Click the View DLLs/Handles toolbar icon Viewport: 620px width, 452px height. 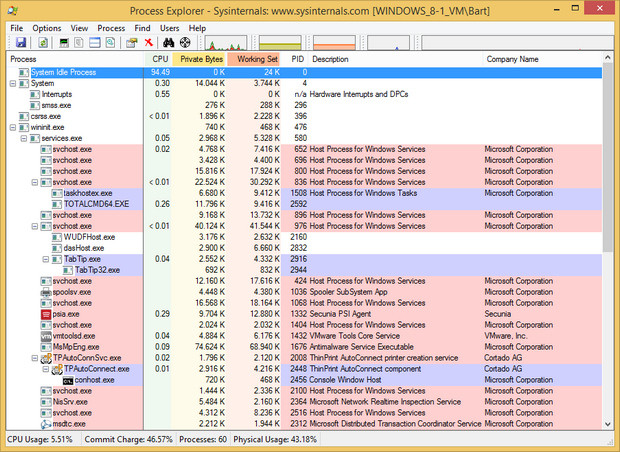tap(110, 42)
